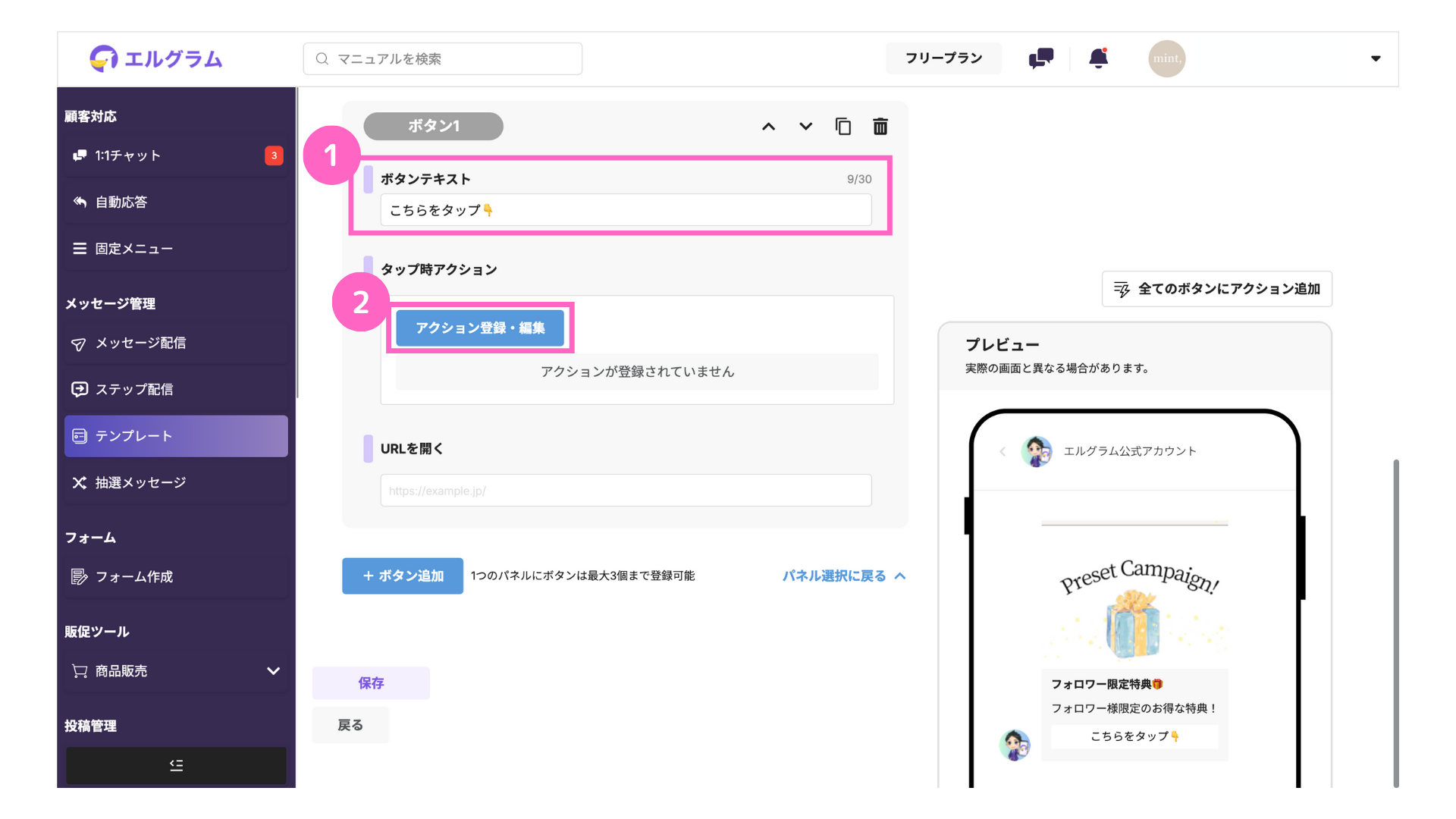Click the 戻る button
The width and height of the screenshot is (1456, 819).
pos(350,725)
